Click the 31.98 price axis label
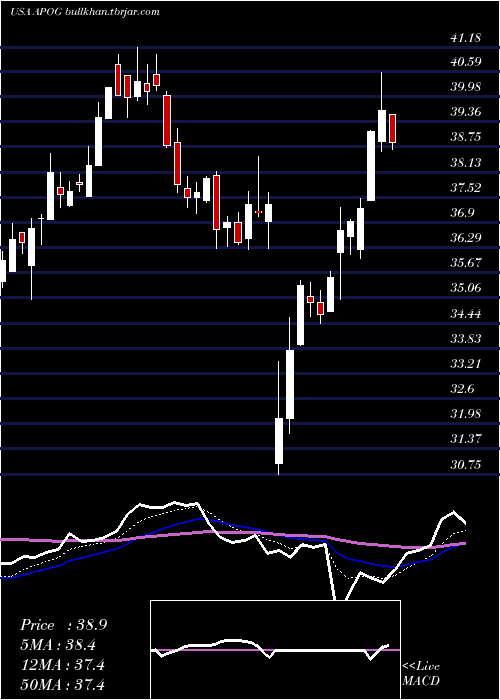This screenshot has width=500, height=700. (466, 413)
